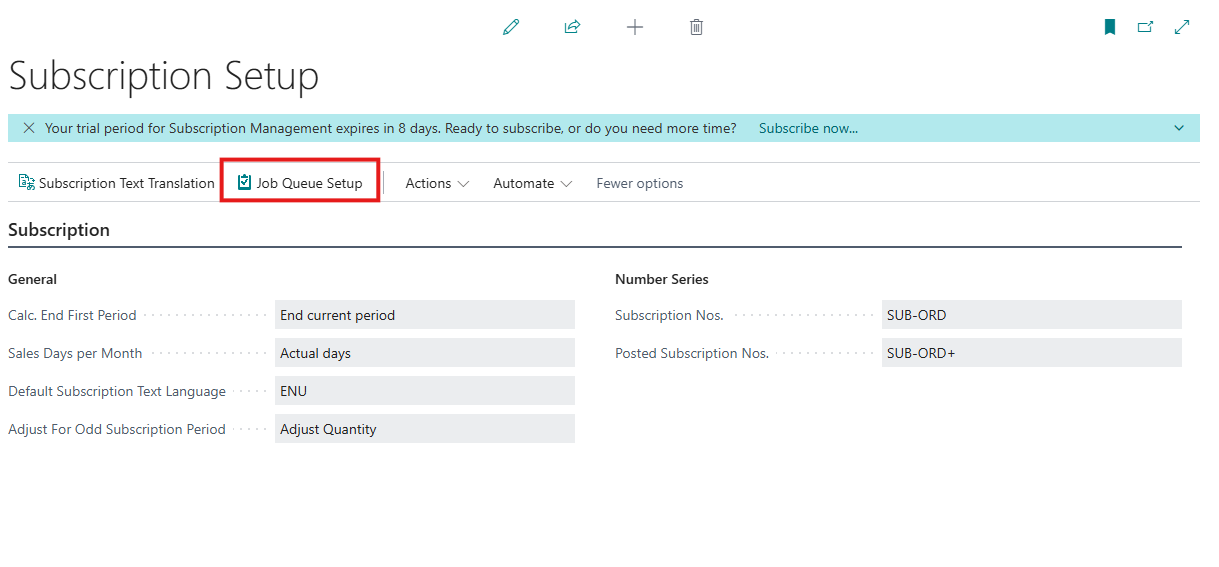The height and width of the screenshot is (567, 1219).
Task: Open page in new window icon
Action: pos(1145,28)
